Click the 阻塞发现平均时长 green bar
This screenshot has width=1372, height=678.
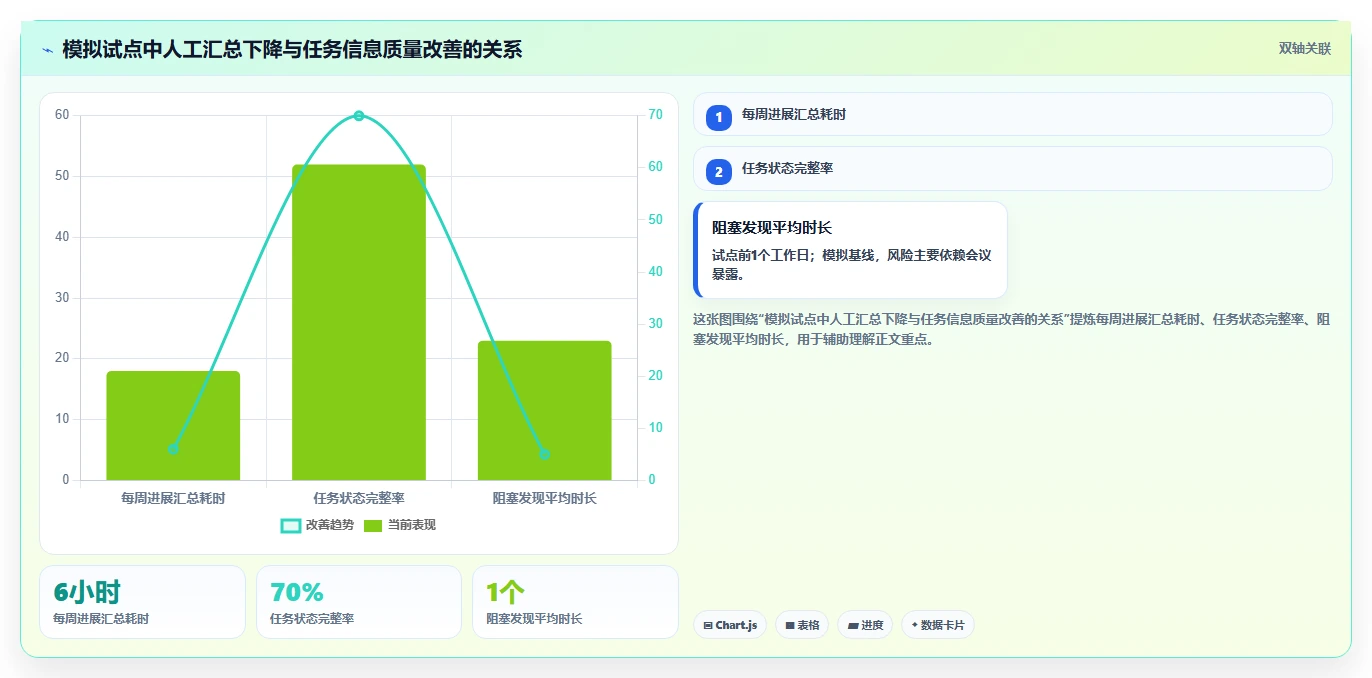pyautogui.click(x=544, y=411)
